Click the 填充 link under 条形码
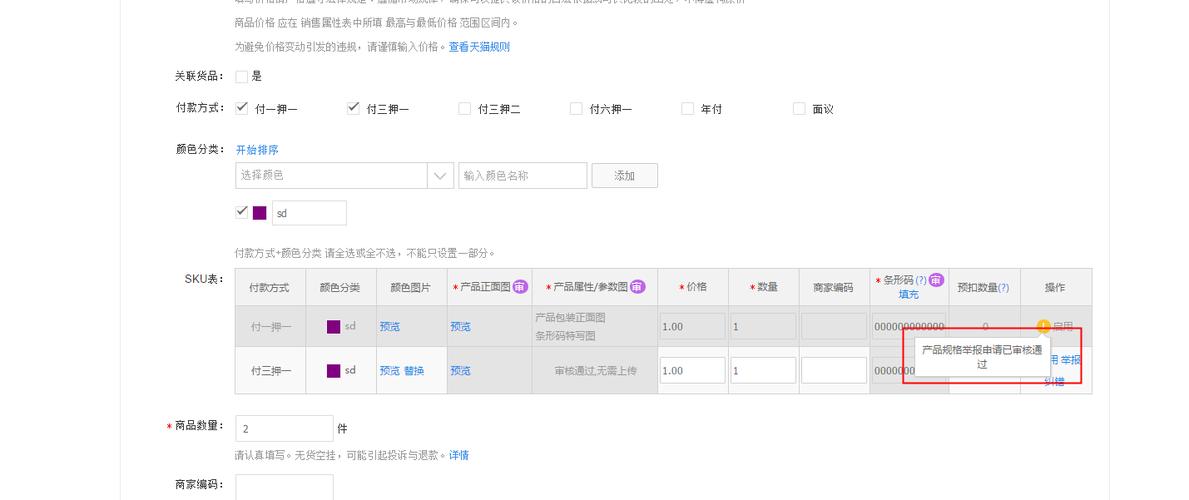 pyautogui.click(x=908, y=295)
